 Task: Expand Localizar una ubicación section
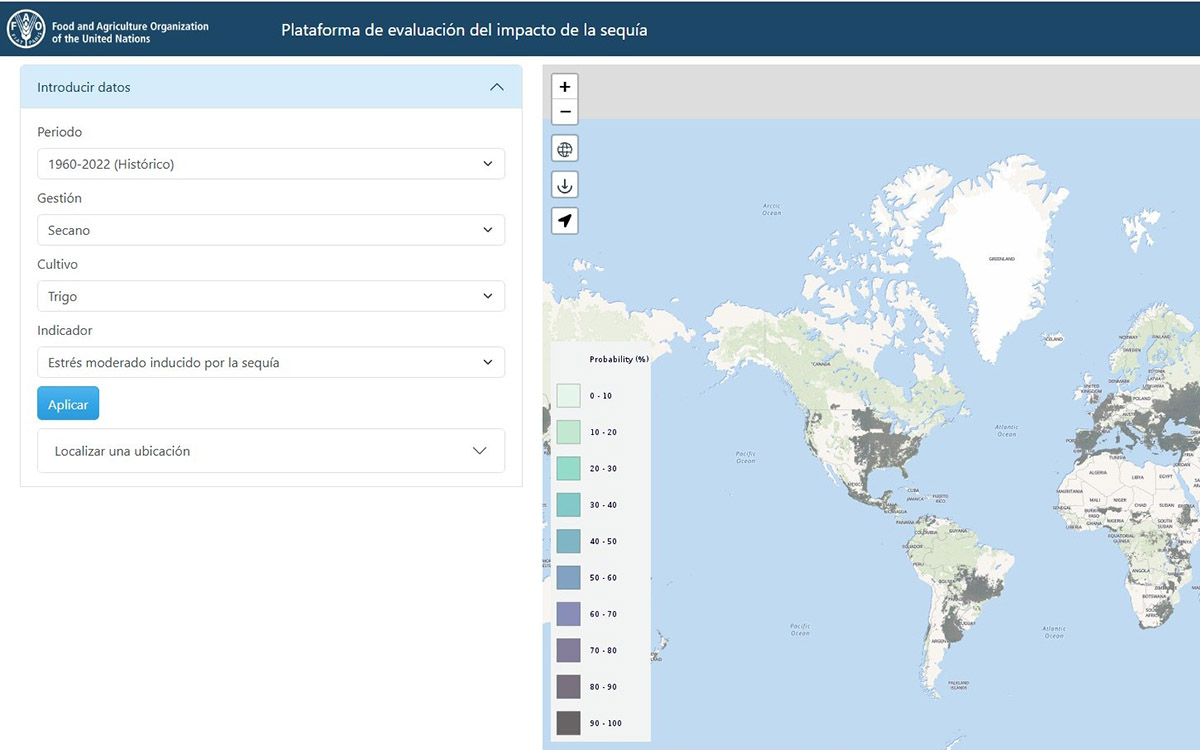[271, 451]
